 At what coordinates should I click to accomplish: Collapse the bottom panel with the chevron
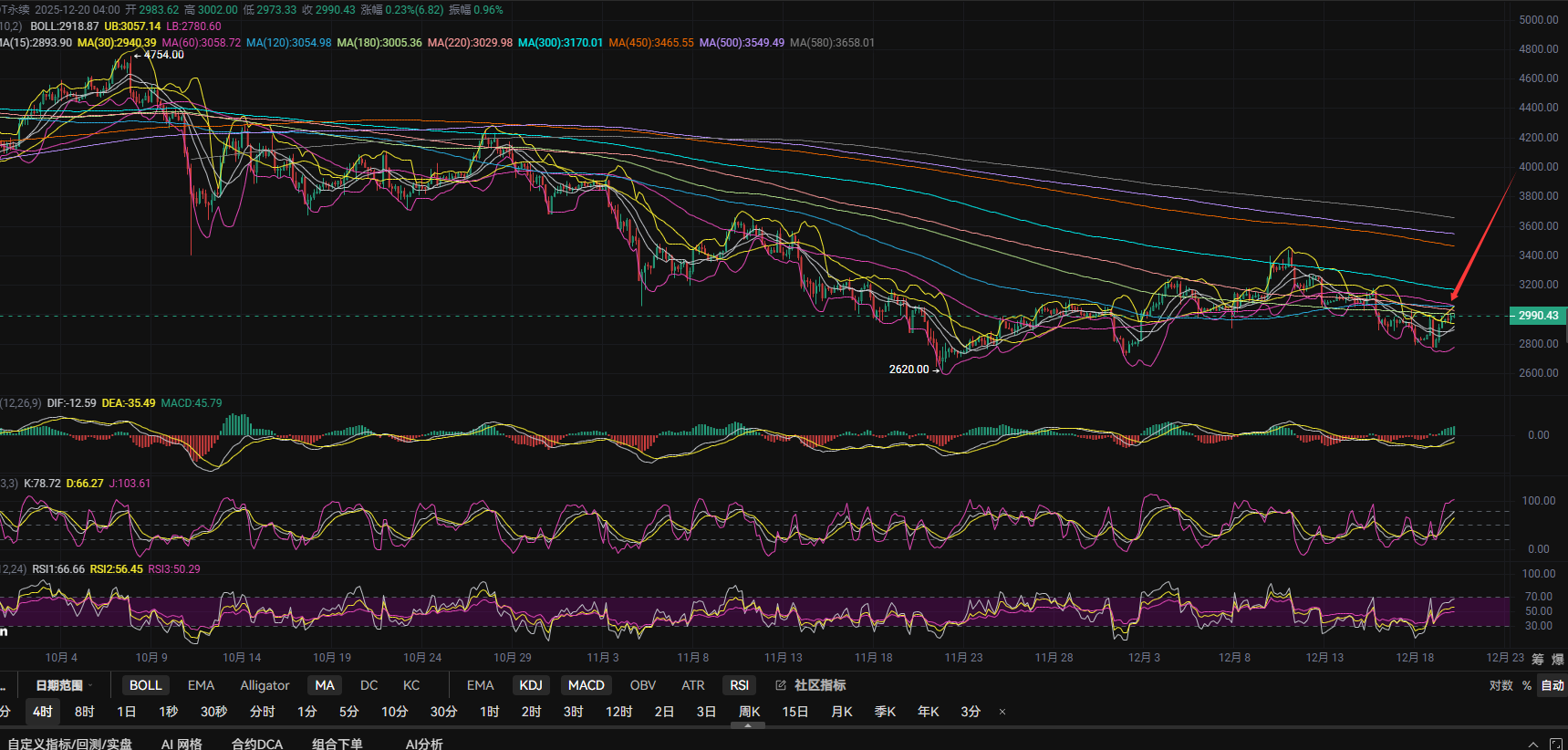coord(1532,744)
